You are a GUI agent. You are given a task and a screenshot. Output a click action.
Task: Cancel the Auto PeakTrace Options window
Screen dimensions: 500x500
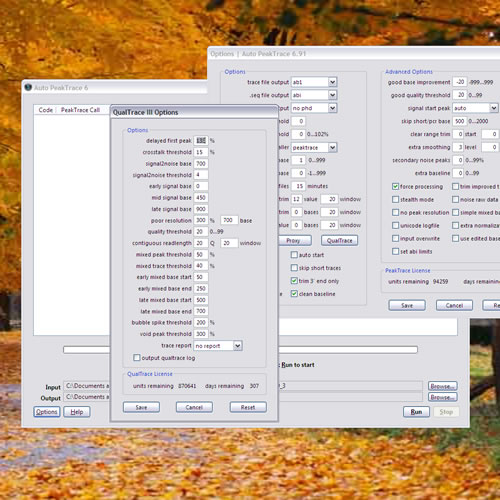pos(454,305)
